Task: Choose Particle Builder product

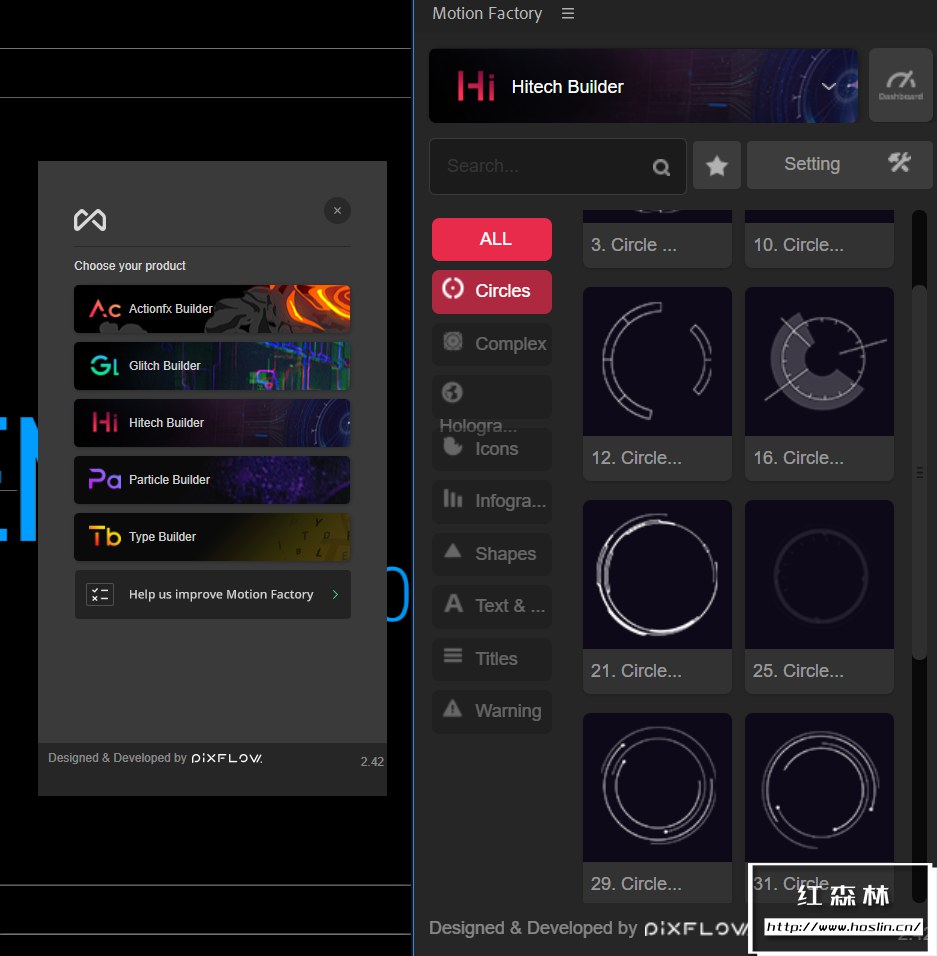Action: click(212, 480)
